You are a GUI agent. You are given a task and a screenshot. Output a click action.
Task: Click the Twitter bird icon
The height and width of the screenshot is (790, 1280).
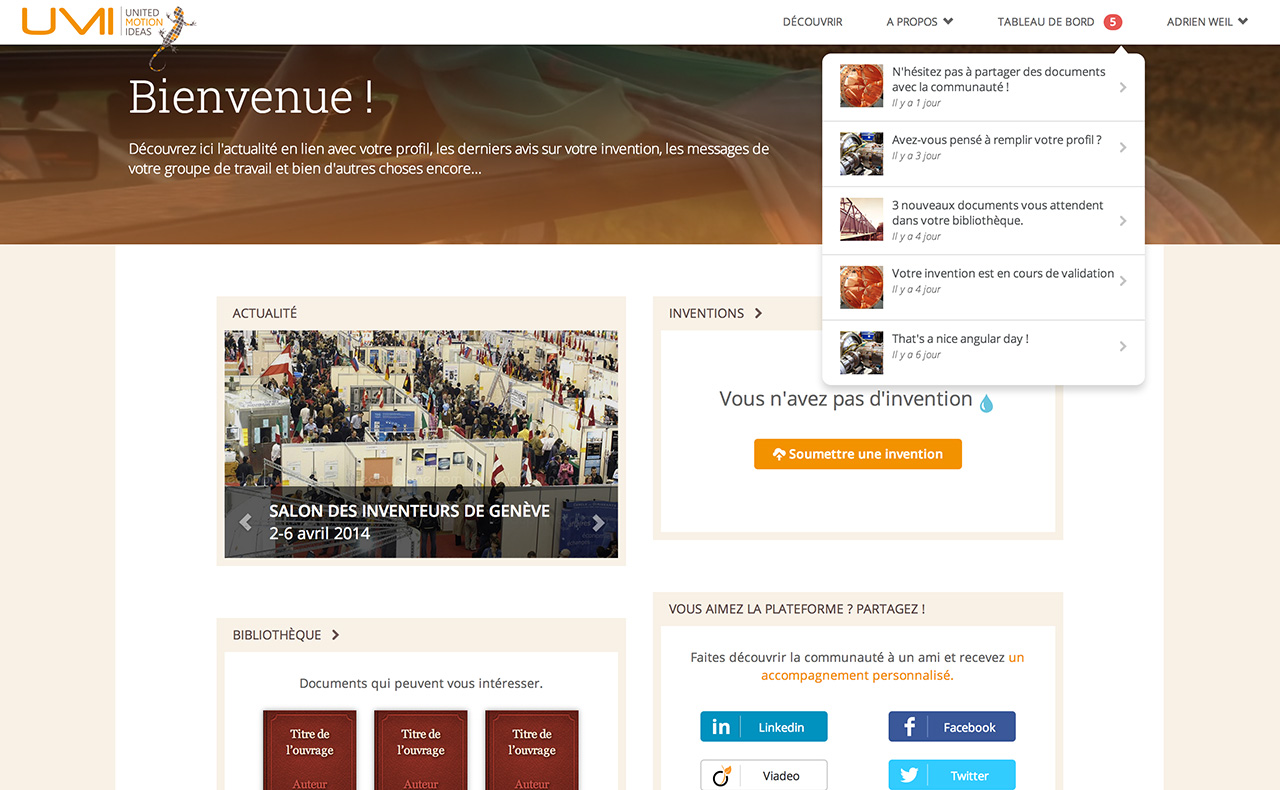point(909,775)
